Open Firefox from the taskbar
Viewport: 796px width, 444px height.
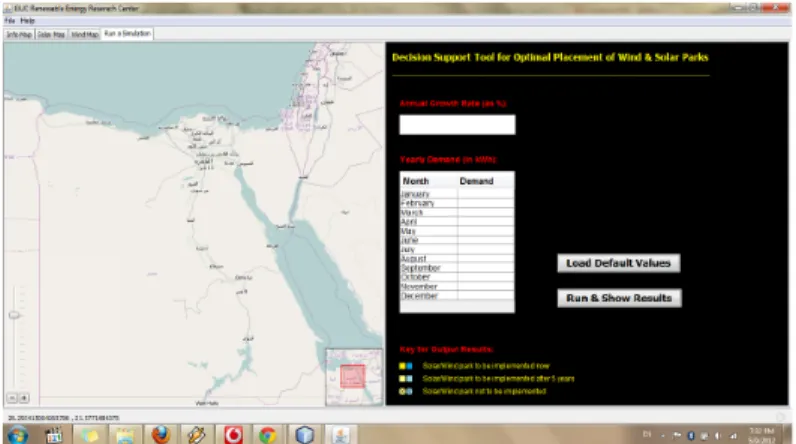161,435
